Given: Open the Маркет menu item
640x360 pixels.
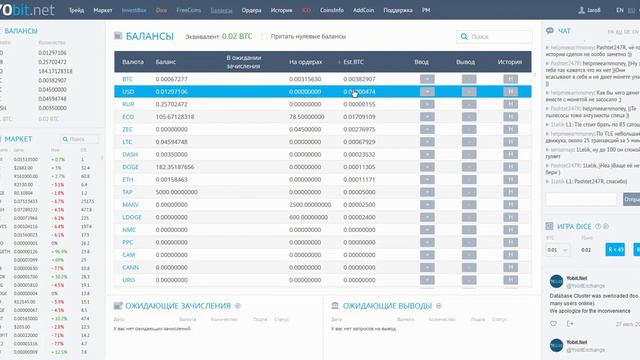Looking at the screenshot, I should (x=103, y=10).
